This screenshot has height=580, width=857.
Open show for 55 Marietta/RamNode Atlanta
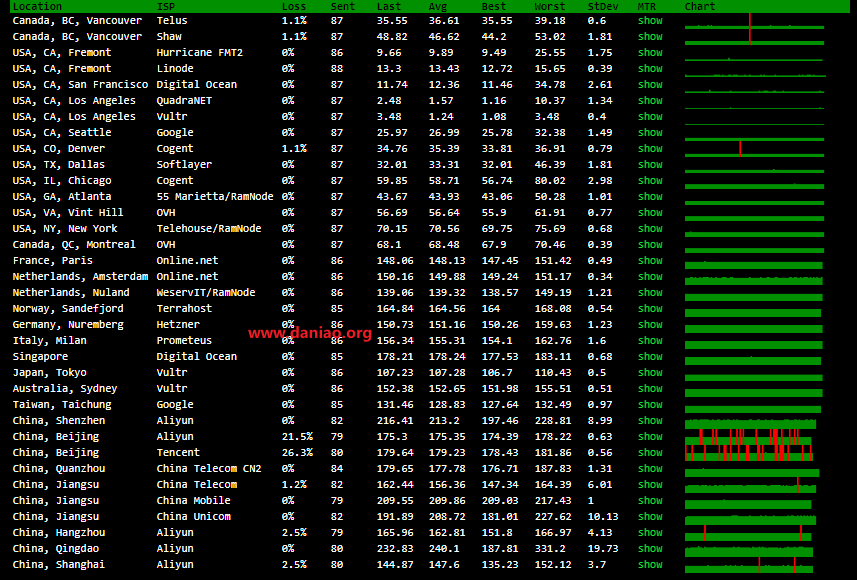[x=650, y=196]
